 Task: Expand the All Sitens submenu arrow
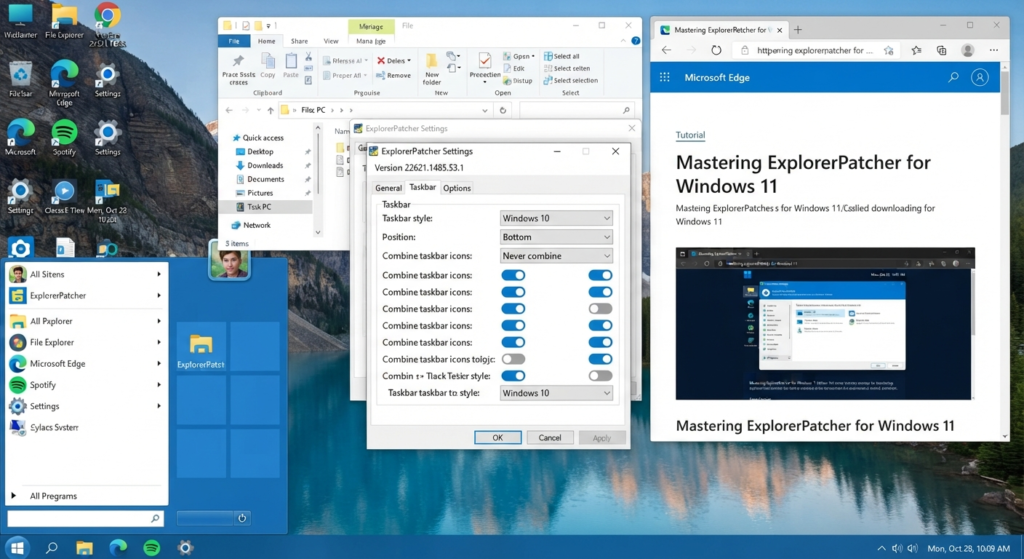159,274
